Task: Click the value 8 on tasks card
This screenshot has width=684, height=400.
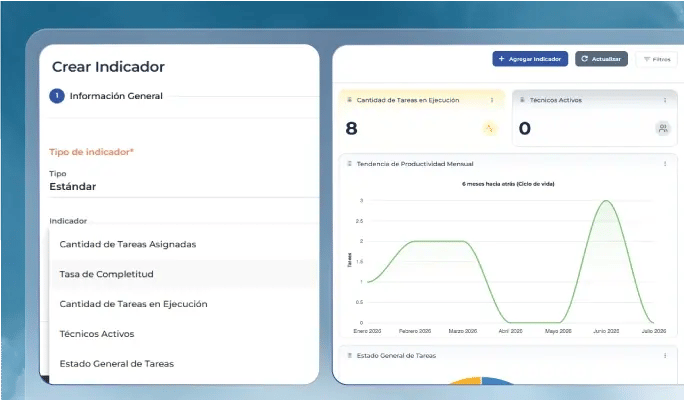Action: (351, 129)
